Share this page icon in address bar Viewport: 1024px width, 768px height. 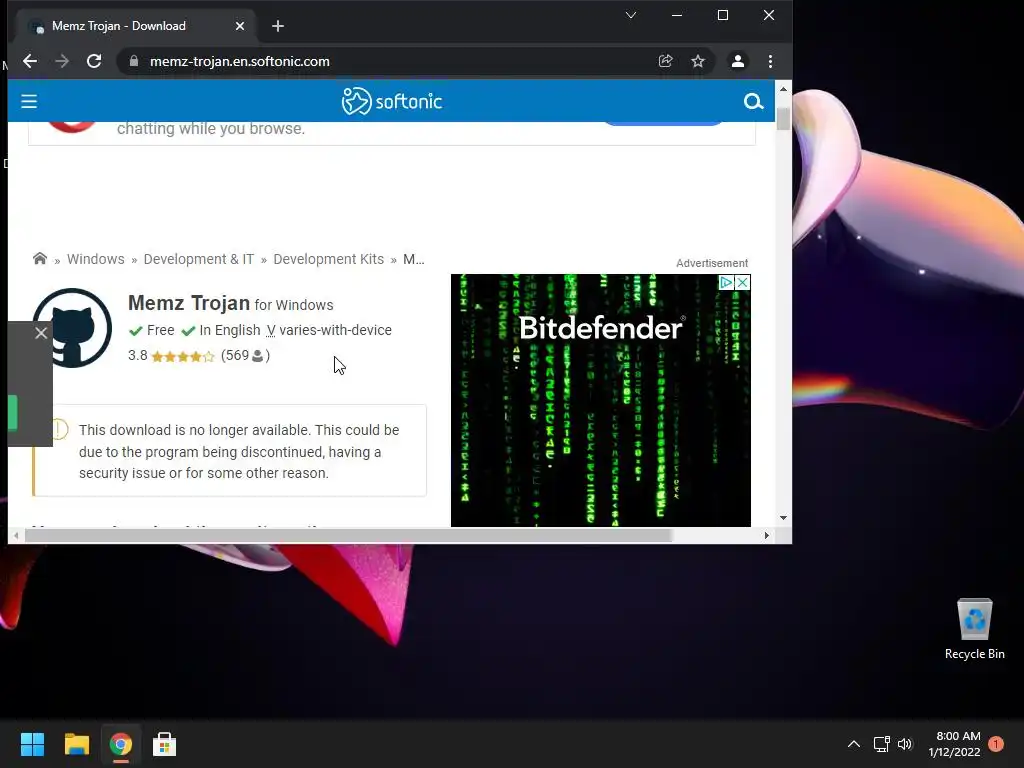(665, 61)
